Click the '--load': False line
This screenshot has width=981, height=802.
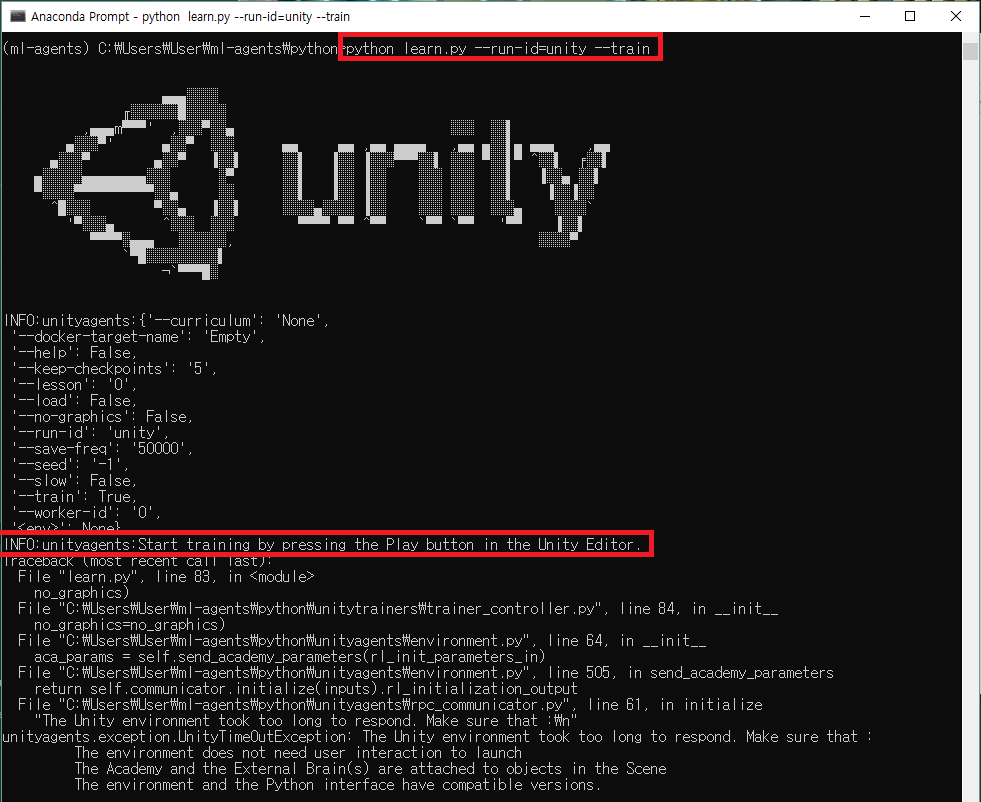(x=74, y=401)
